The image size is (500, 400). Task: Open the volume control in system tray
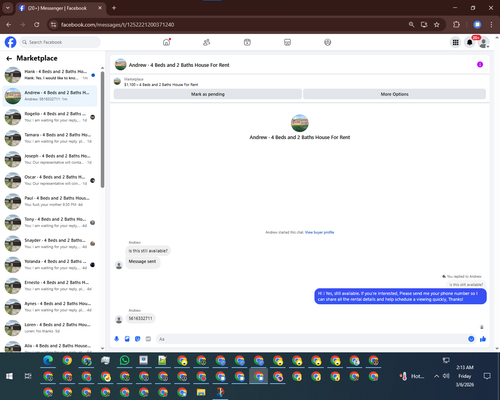[446, 376]
